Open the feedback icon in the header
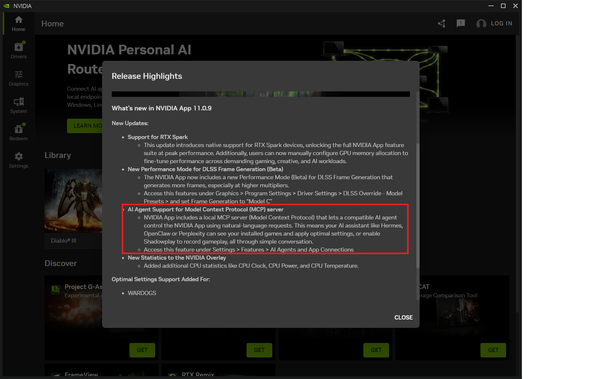The image size is (606, 379). (460, 24)
